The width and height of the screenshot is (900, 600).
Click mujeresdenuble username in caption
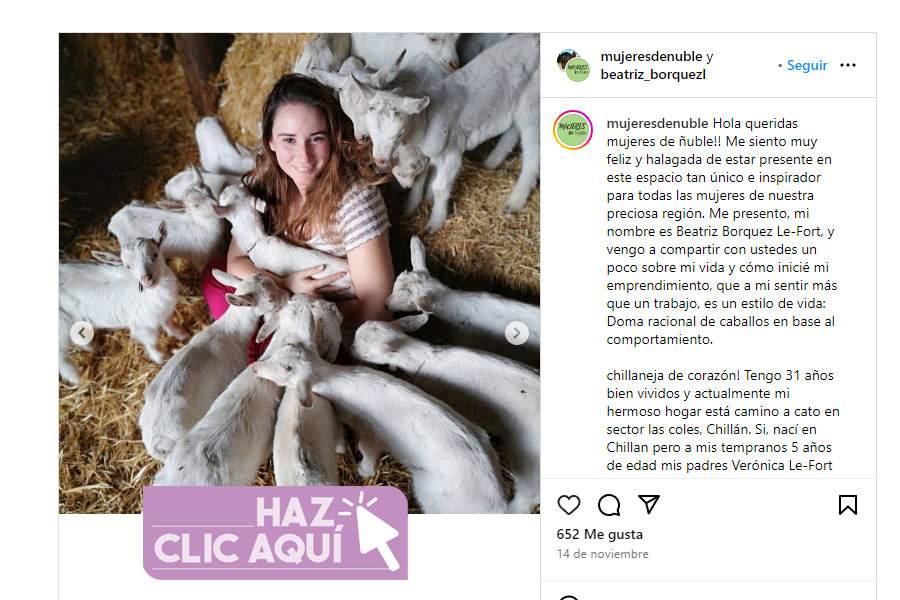657,123
